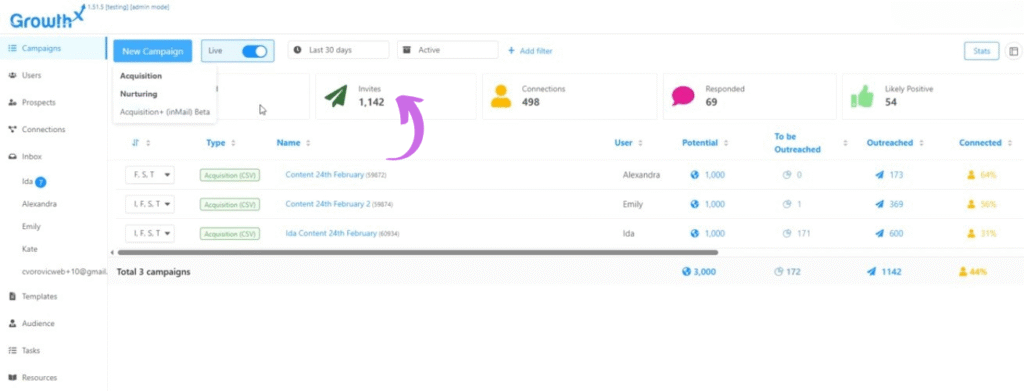This screenshot has height=391, width=1024.
Task: Click the horizontal table scrollbar
Action: click(x=417, y=252)
